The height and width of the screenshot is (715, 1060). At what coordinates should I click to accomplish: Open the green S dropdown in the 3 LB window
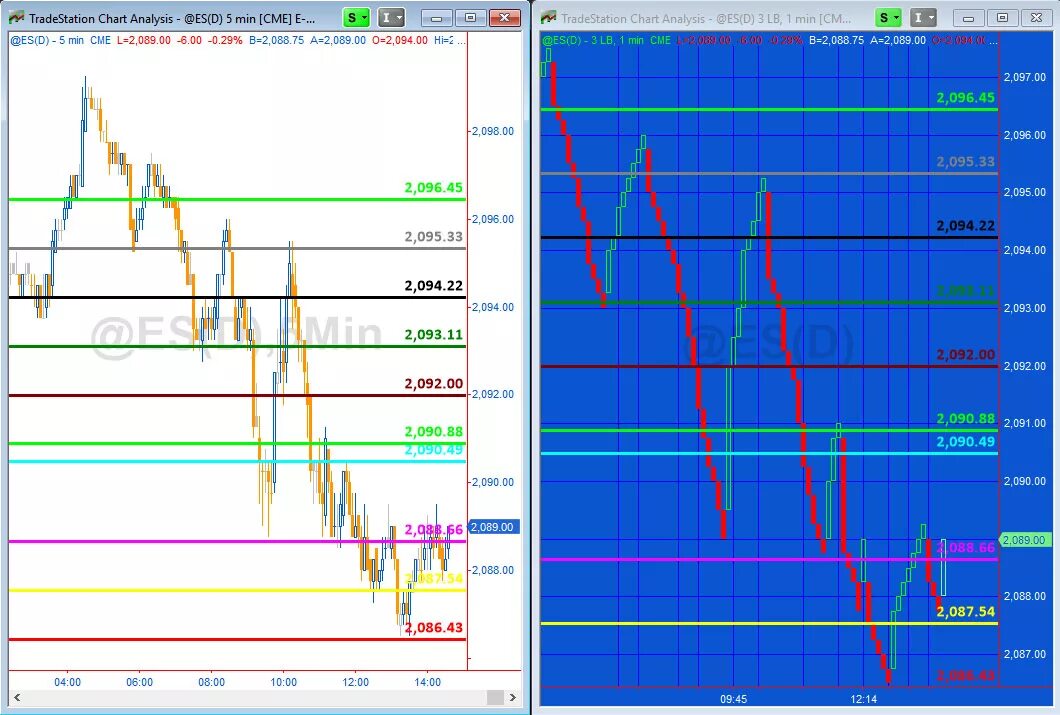tap(888, 18)
